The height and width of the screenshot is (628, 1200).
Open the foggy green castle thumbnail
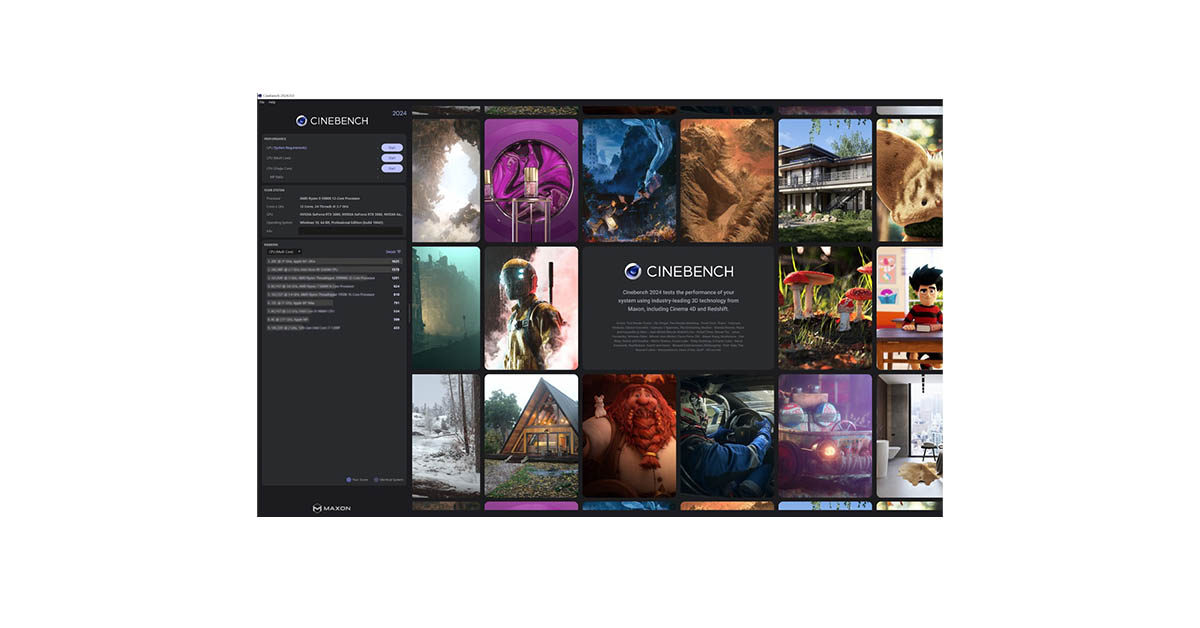click(446, 308)
